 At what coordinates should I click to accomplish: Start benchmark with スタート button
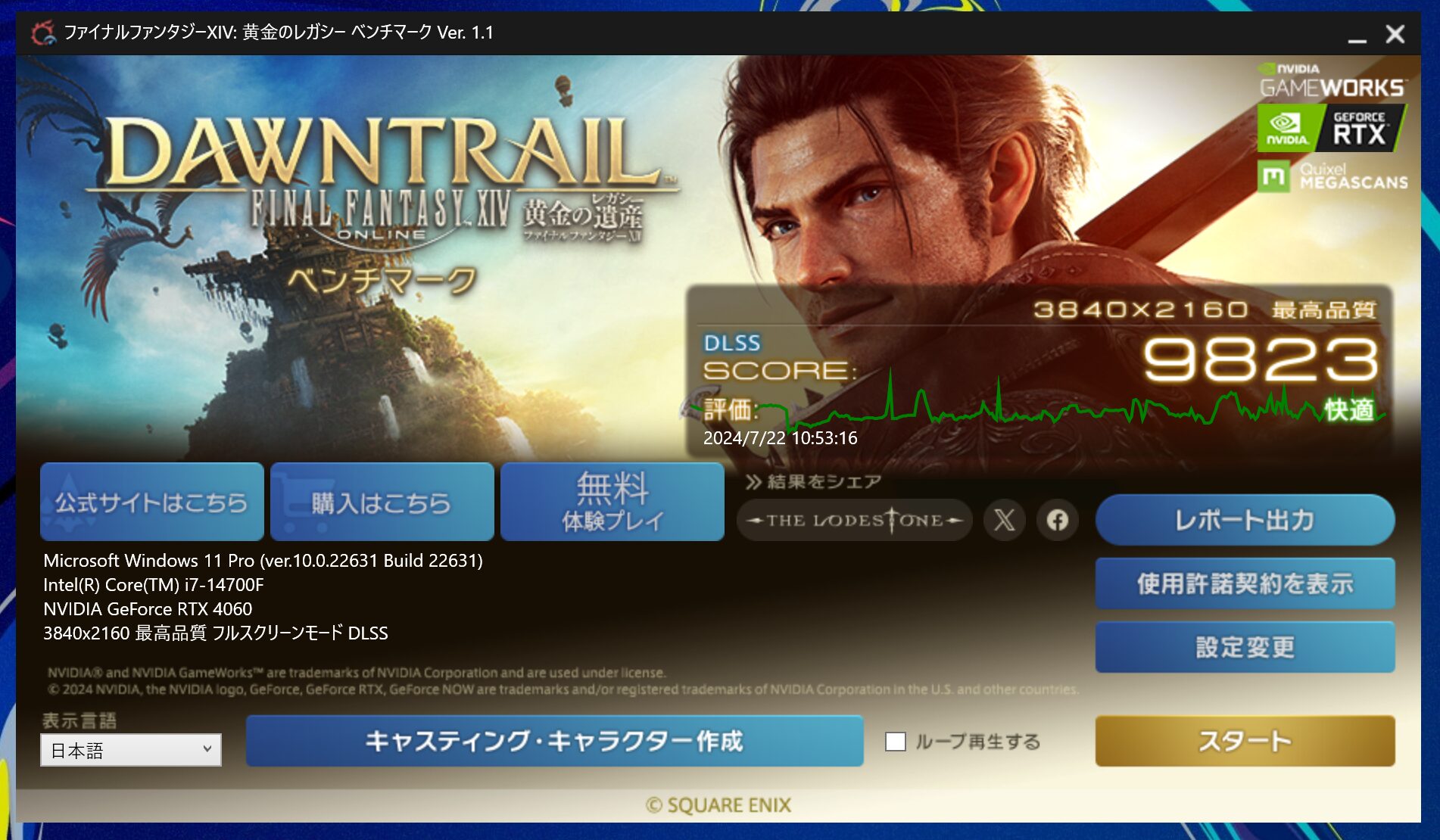pyautogui.click(x=1245, y=741)
